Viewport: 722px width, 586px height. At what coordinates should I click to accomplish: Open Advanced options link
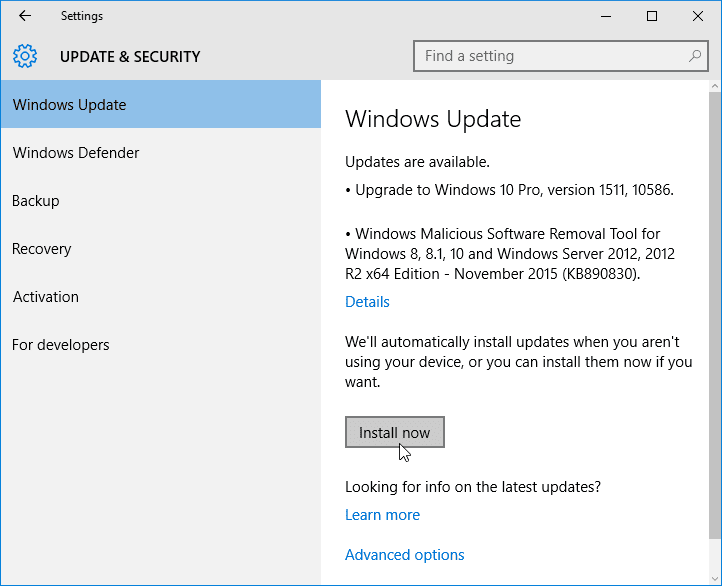coord(404,555)
